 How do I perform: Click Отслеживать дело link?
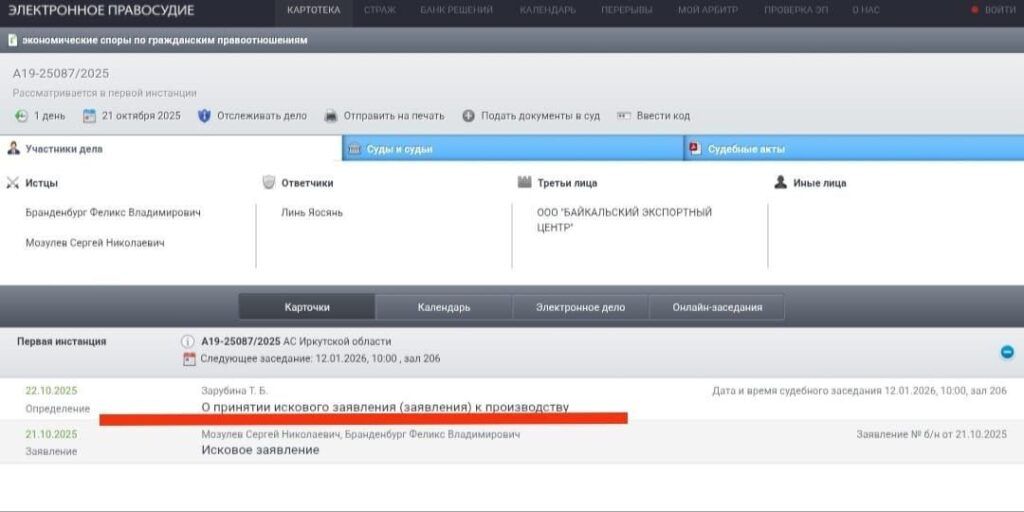point(262,116)
